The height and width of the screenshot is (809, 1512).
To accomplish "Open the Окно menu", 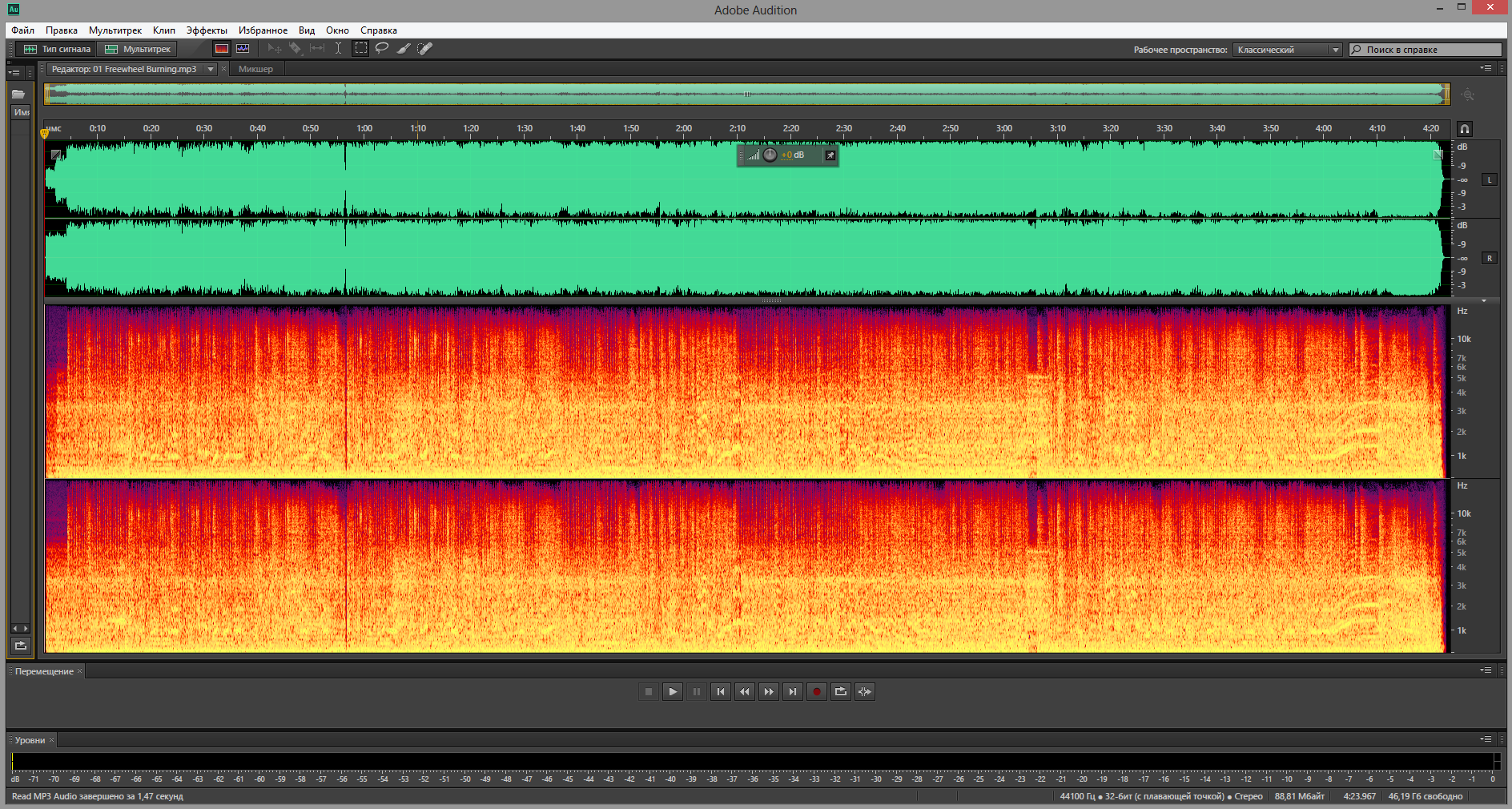I will tap(337, 30).
